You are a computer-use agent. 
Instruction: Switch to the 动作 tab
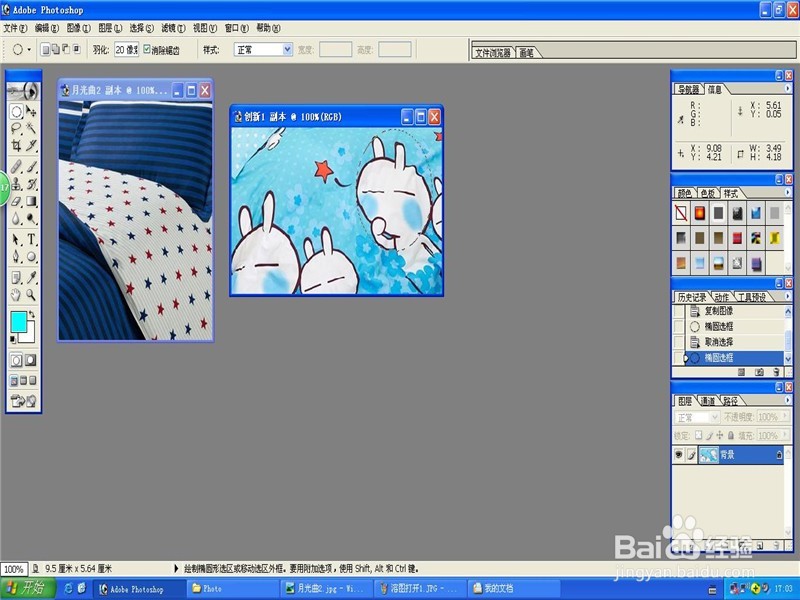pyautogui.click(x=721, y=297)
